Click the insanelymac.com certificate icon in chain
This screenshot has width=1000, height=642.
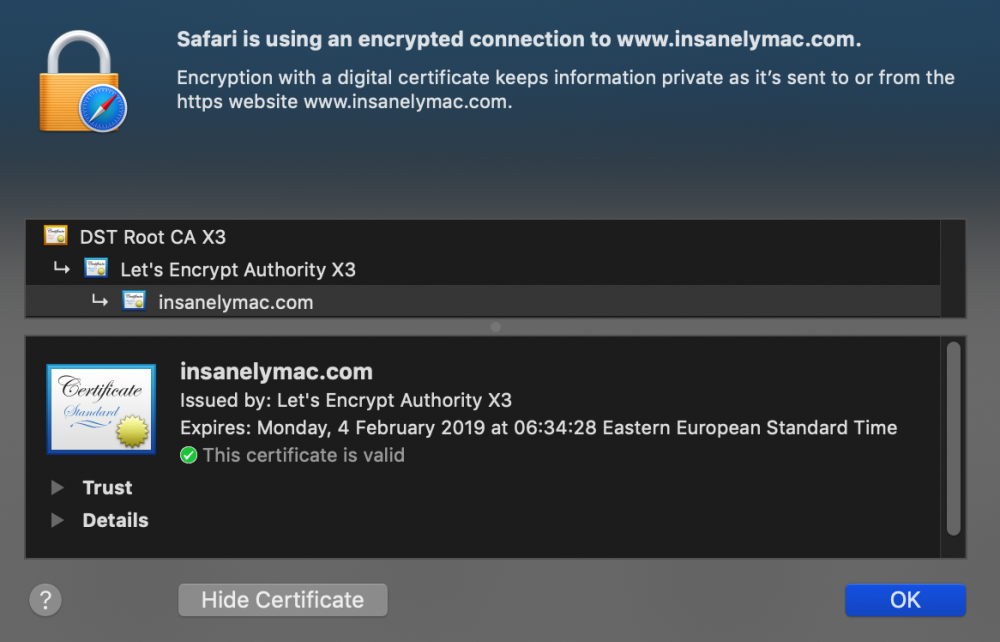pyautogui.click(x=134, y=300)
